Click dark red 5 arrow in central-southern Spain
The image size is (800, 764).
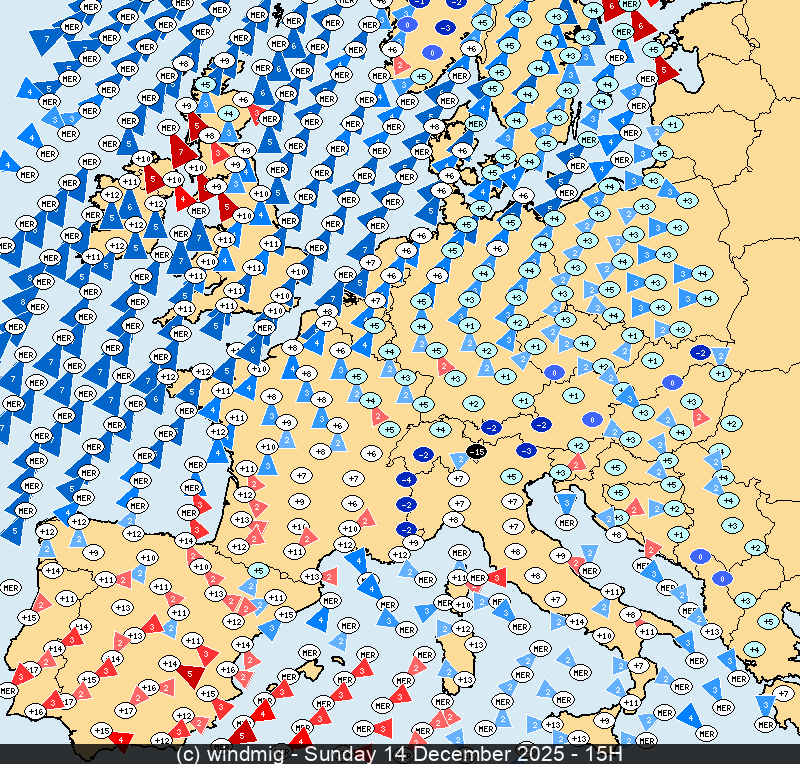click(x=189, y=674)
